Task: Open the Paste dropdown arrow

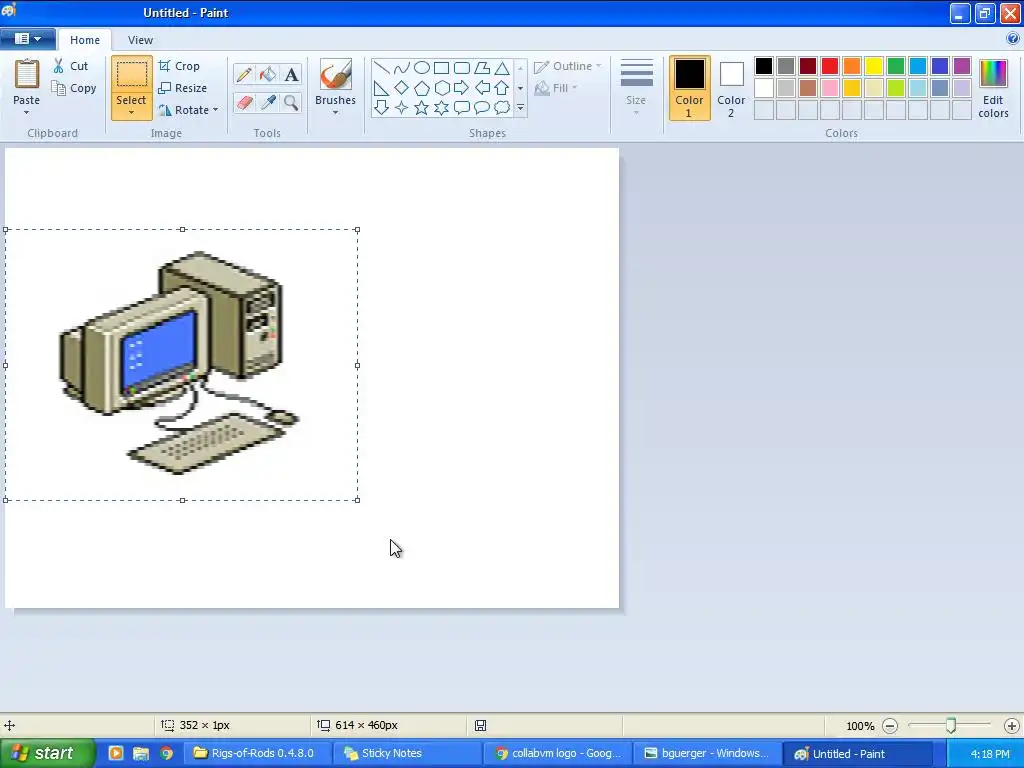Action: pyautogui.click(x=26, y=113)
